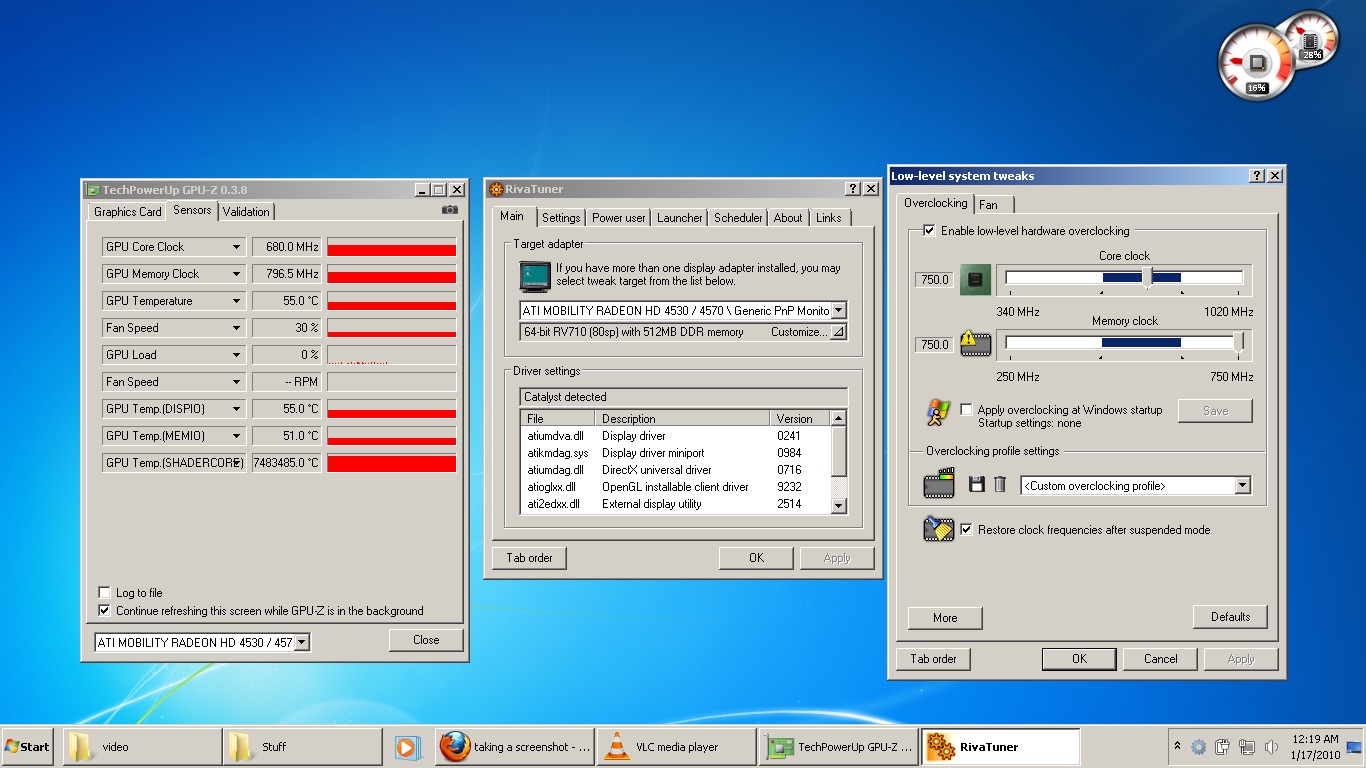1366x768 pixels.
Task: Delete overclocking profile with trash icon
Action: [999, 485]
